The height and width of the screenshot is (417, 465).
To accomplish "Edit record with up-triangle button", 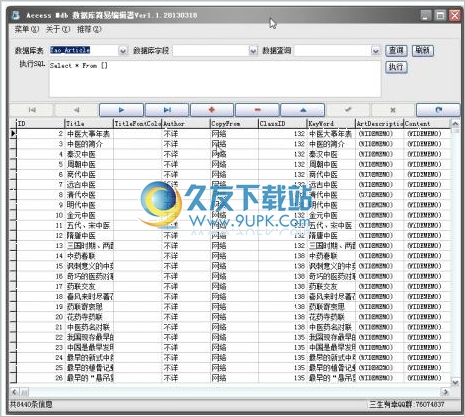I will [x=303, y=110].
